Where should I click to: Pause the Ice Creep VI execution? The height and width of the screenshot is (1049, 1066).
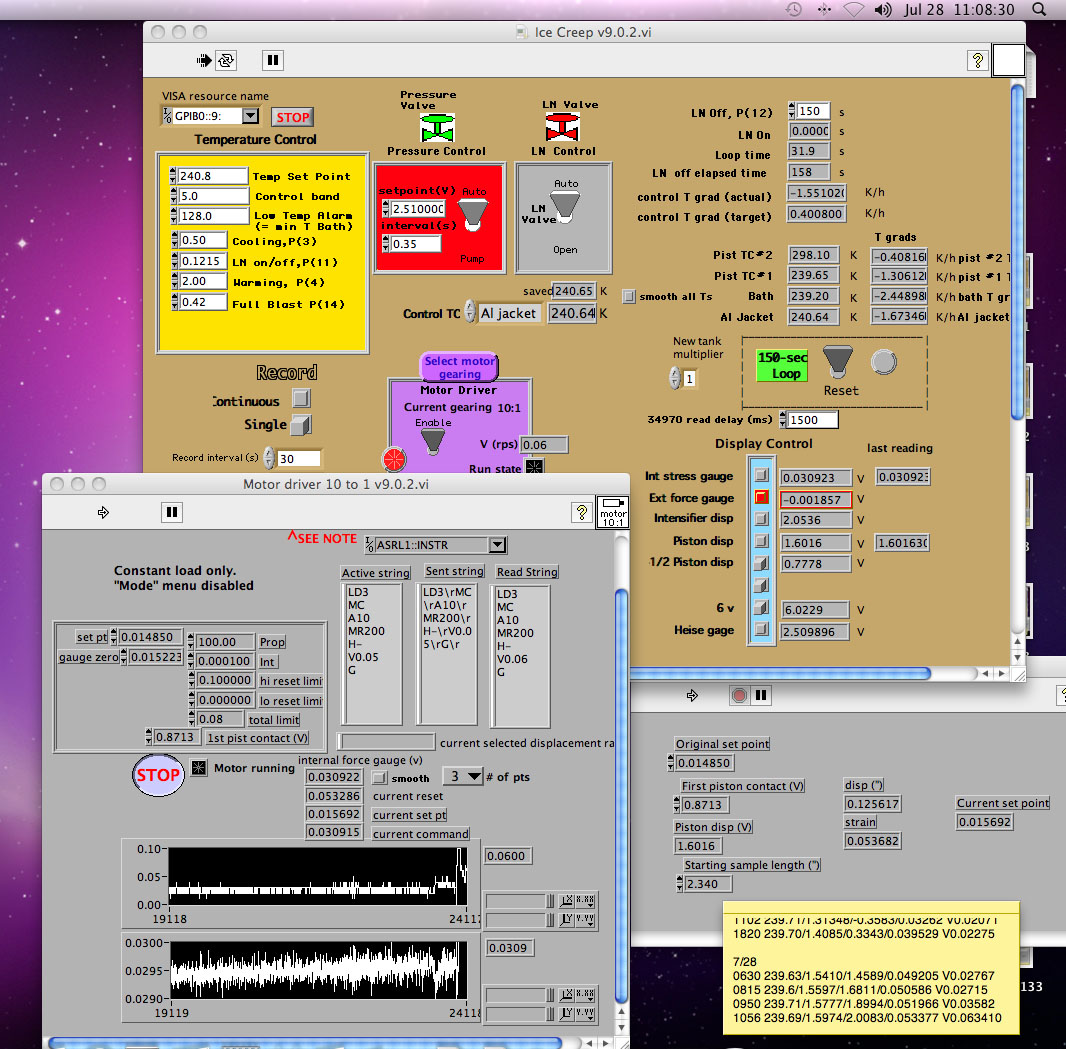[272, 61]
